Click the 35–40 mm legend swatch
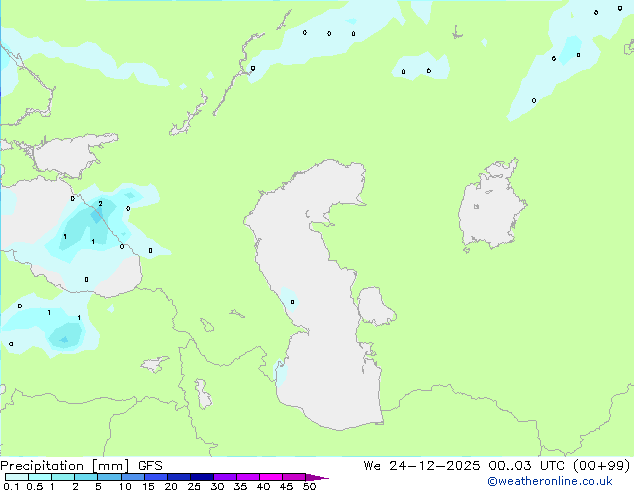The width and height of the screenshot is (634, 490). tap(248, 477)
